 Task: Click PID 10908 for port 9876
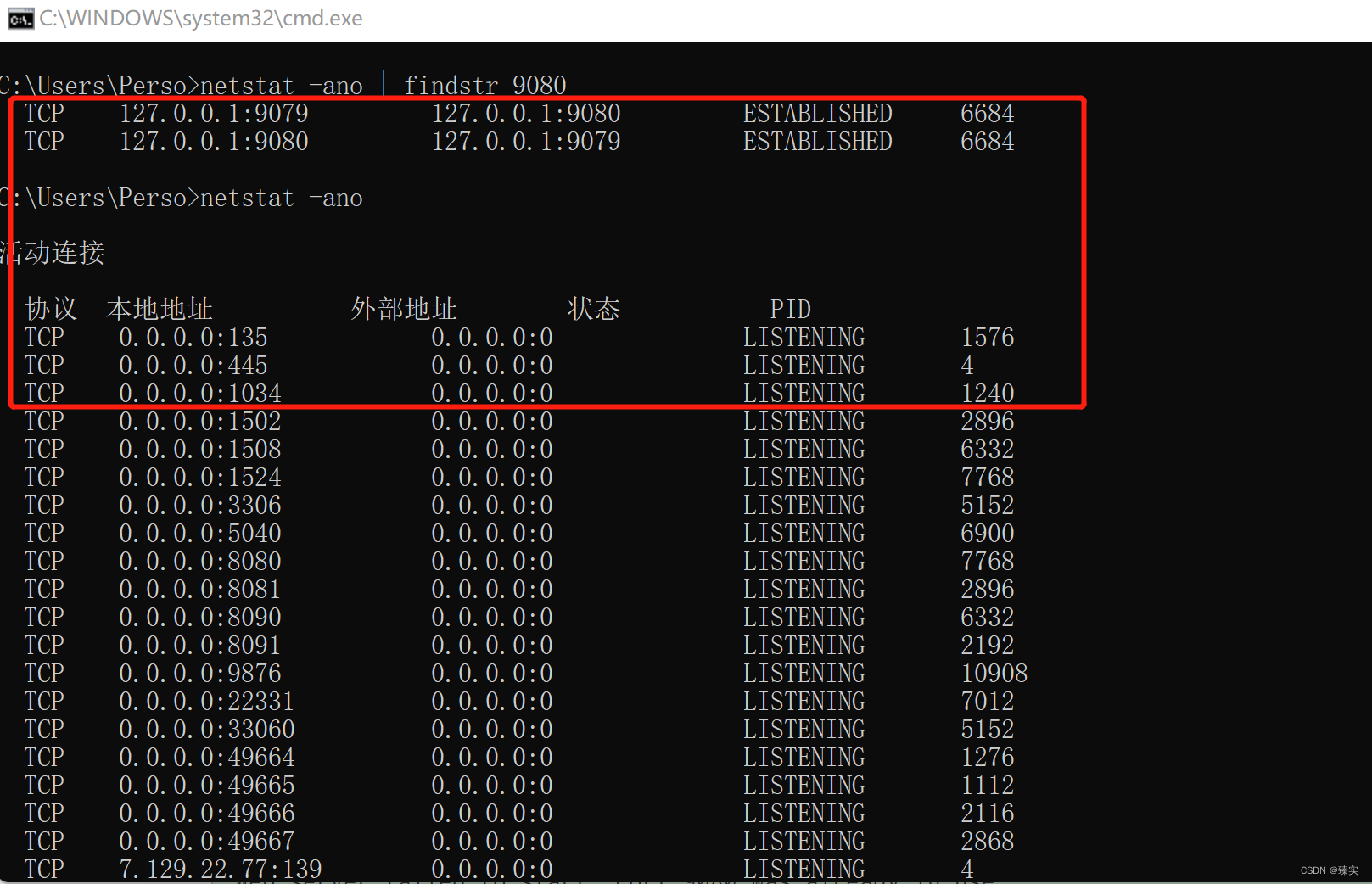994,674
